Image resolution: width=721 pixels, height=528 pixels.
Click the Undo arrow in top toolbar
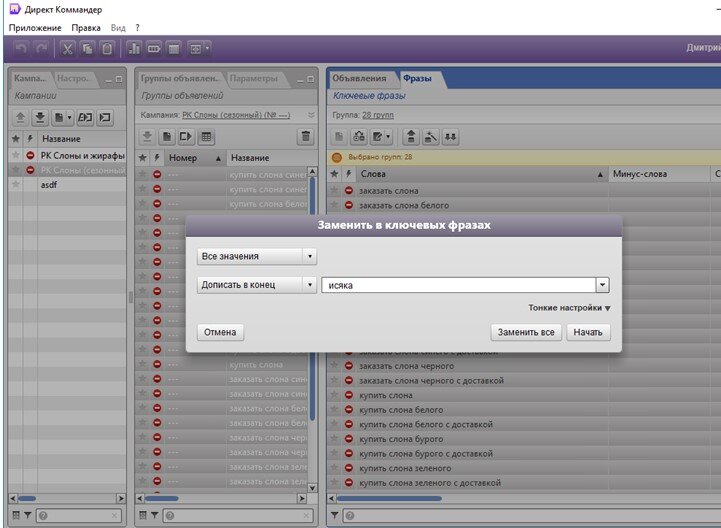[x=21, y=48]
